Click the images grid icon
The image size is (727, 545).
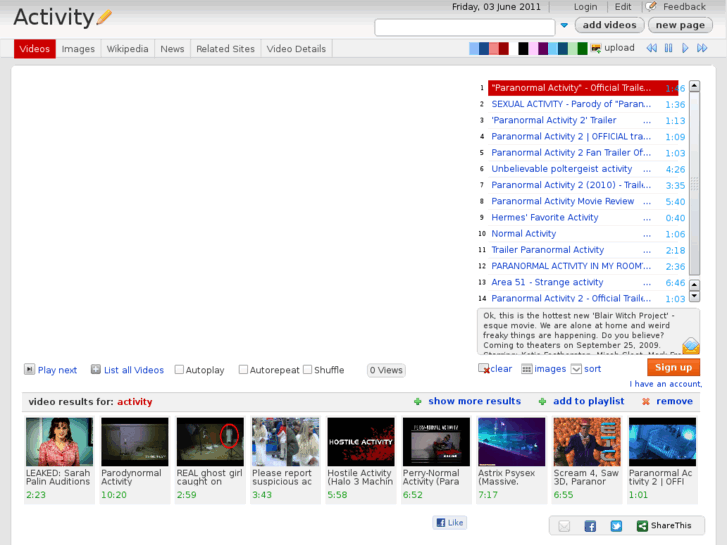point(527,369)
